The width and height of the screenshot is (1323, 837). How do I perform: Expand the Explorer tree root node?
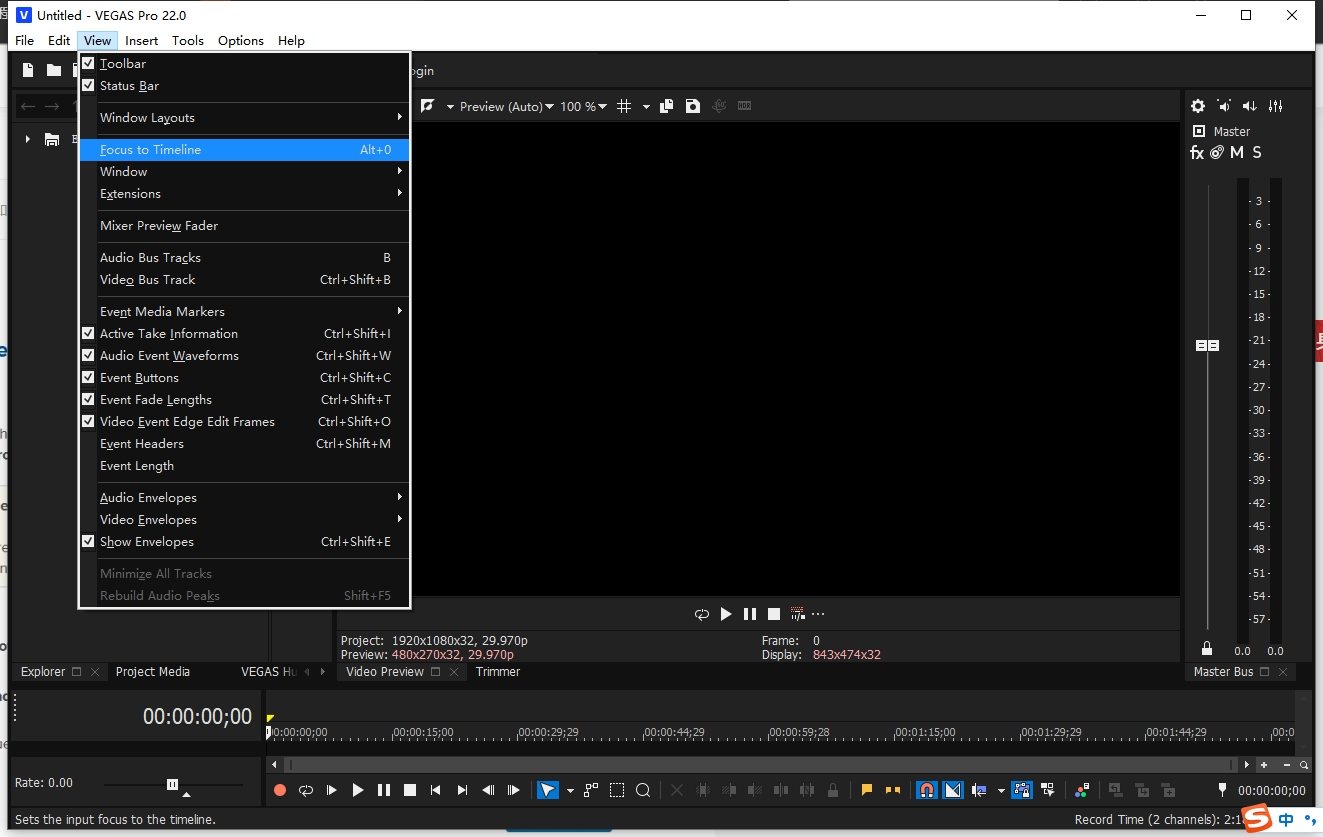coord(27,139)
